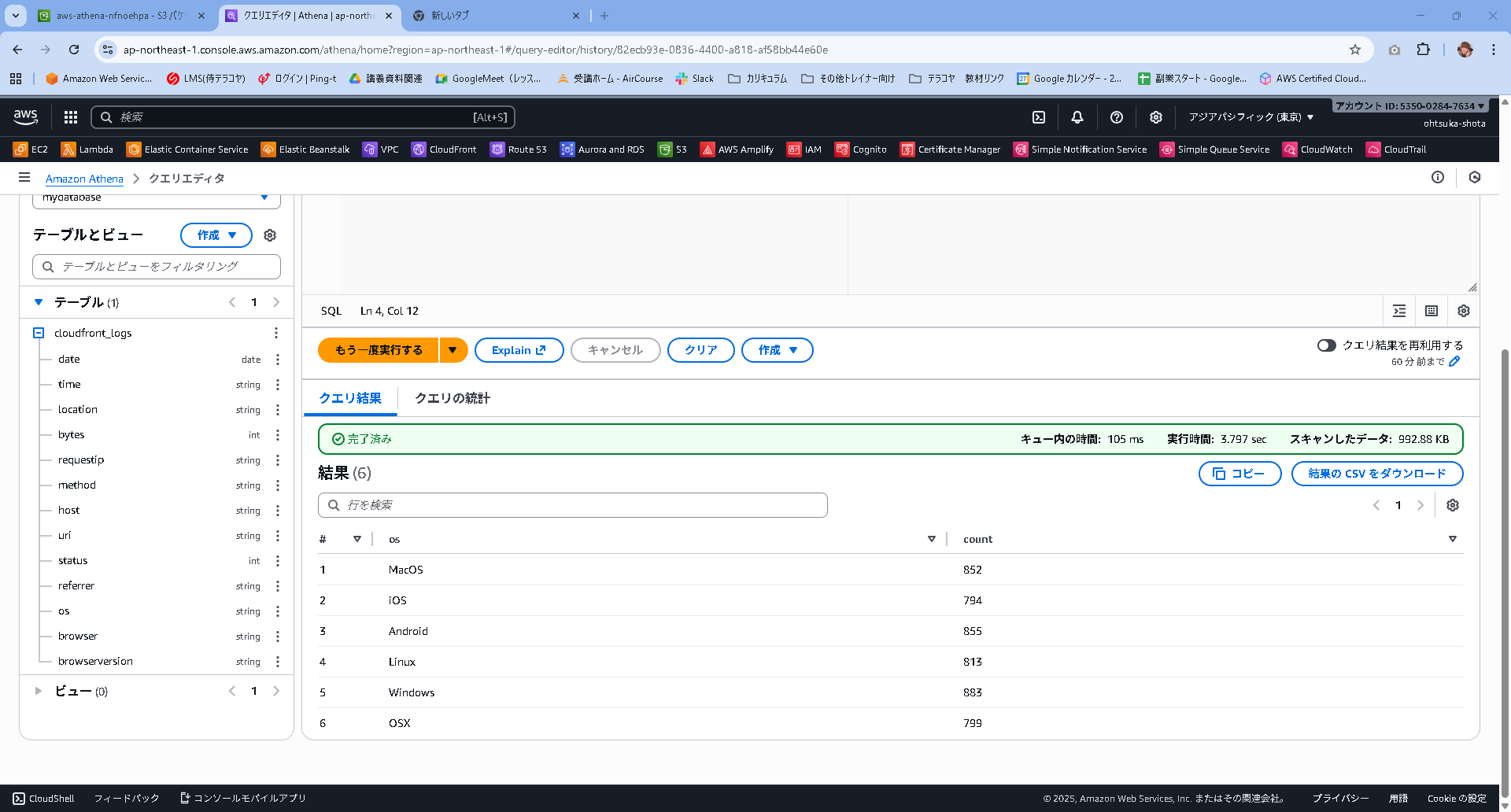Image resolution: width=1511 pixels, height=812 pixels.
Task: Open the query editor preferences gear
Action: tap(1464, 311)
